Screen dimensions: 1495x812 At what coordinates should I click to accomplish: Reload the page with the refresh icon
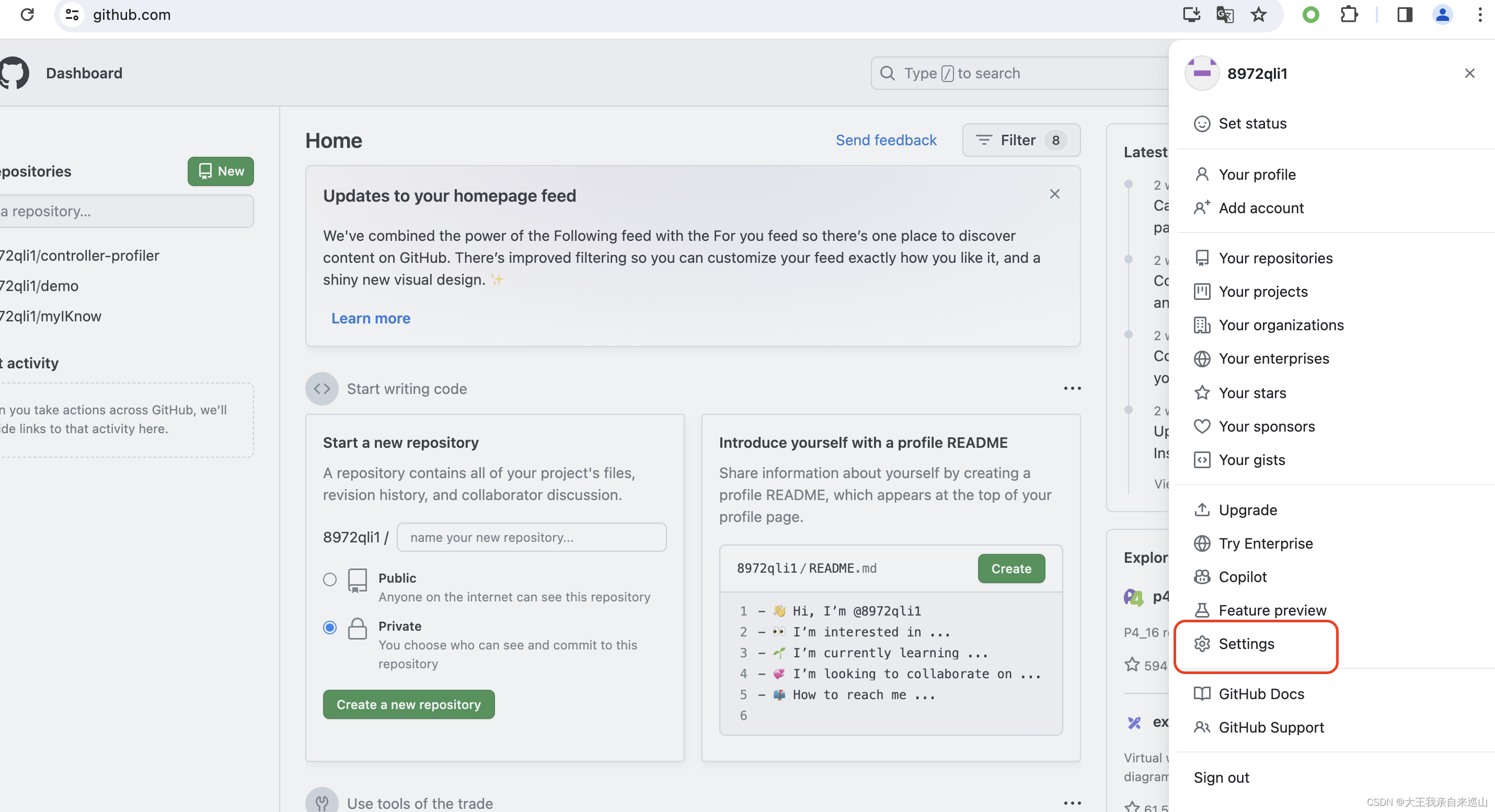coord(27,15)
